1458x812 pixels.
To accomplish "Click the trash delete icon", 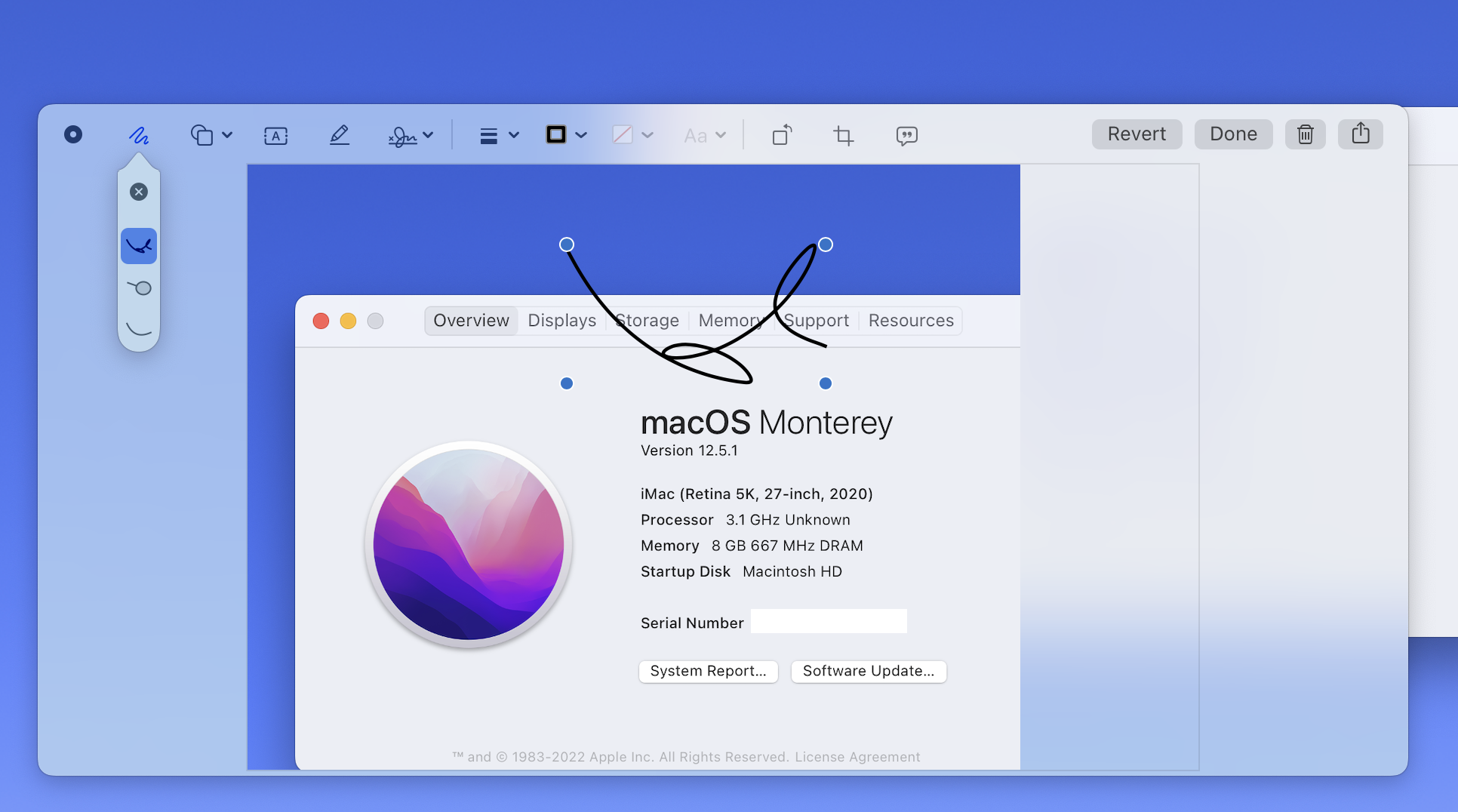I will click(x=1306, y=134).
